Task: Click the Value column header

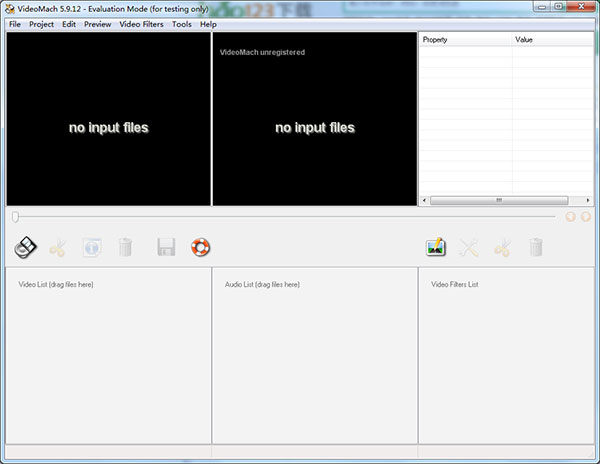Action: coord(553,40)
